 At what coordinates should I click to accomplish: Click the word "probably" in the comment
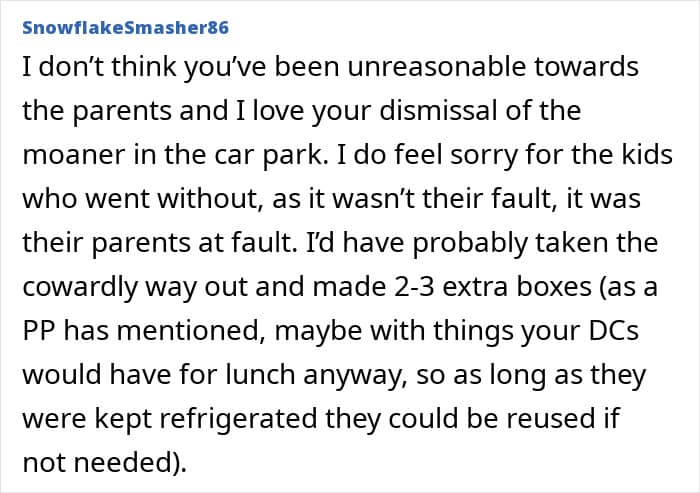[x=470, y=242]
